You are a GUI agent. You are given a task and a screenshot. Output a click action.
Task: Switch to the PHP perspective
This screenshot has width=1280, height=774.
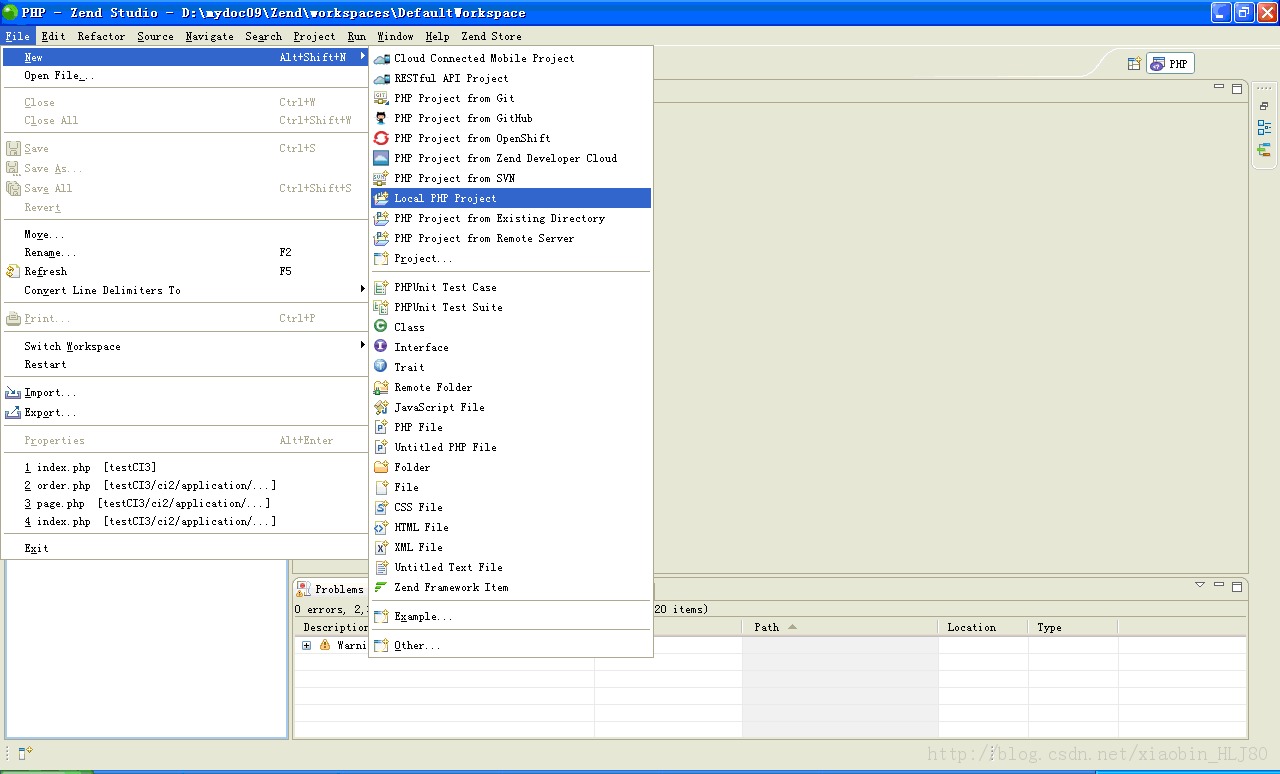pos(1168,62)
